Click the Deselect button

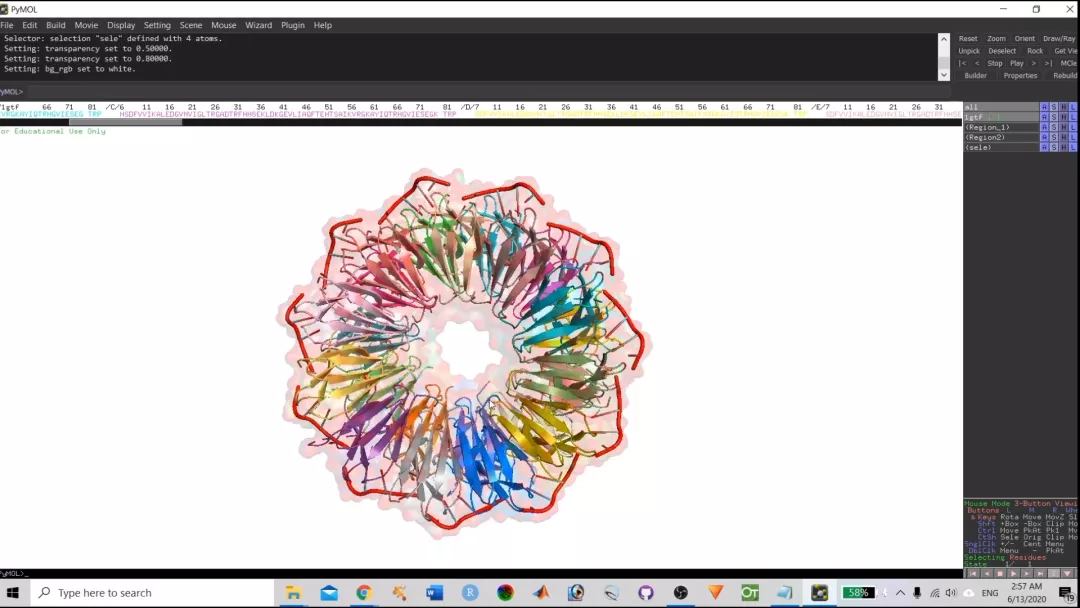pos(1002,51)
